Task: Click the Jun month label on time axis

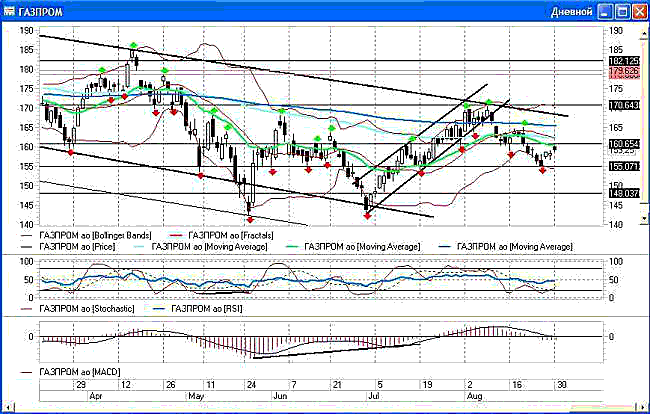Action: point(280,396)
